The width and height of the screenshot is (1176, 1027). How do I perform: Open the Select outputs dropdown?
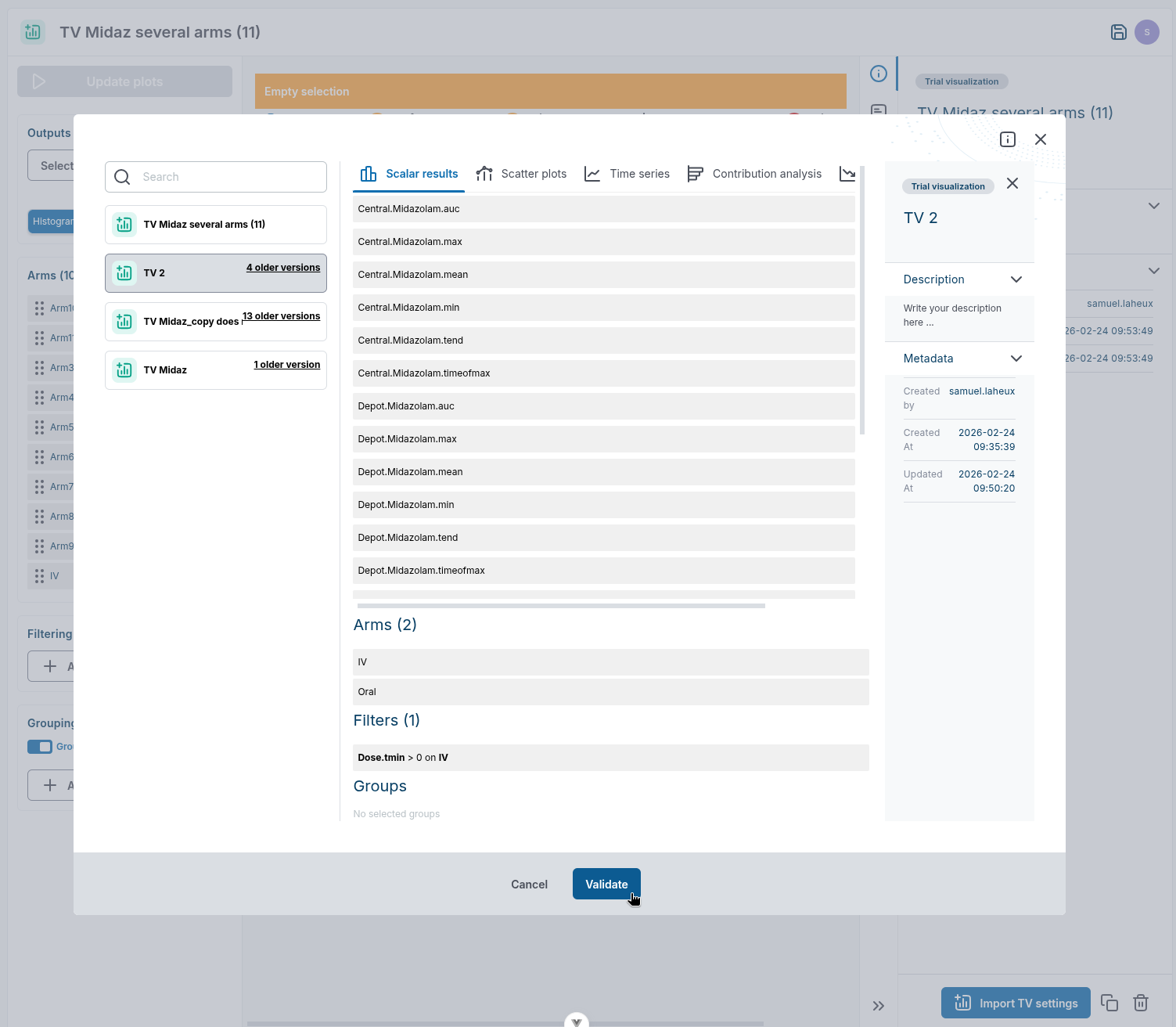52,166
